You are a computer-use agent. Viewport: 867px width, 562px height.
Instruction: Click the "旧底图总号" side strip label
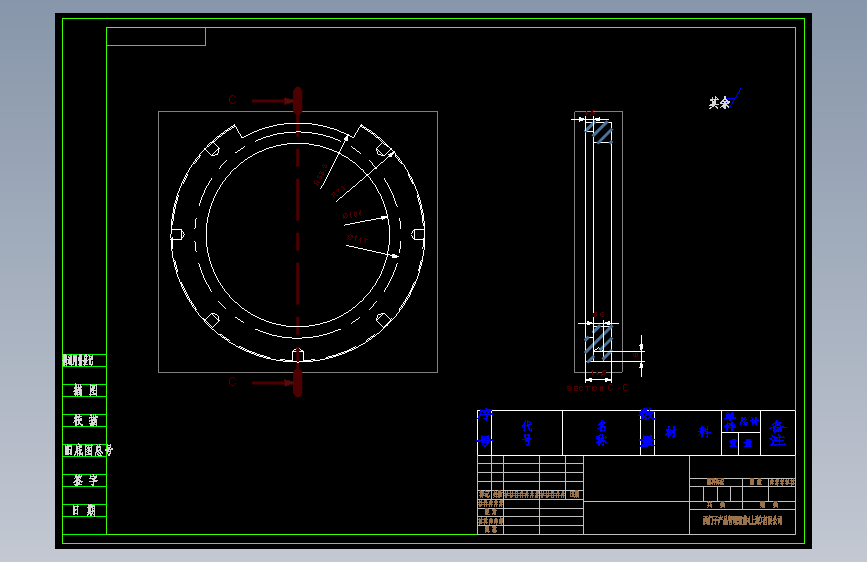coord(88,450)
